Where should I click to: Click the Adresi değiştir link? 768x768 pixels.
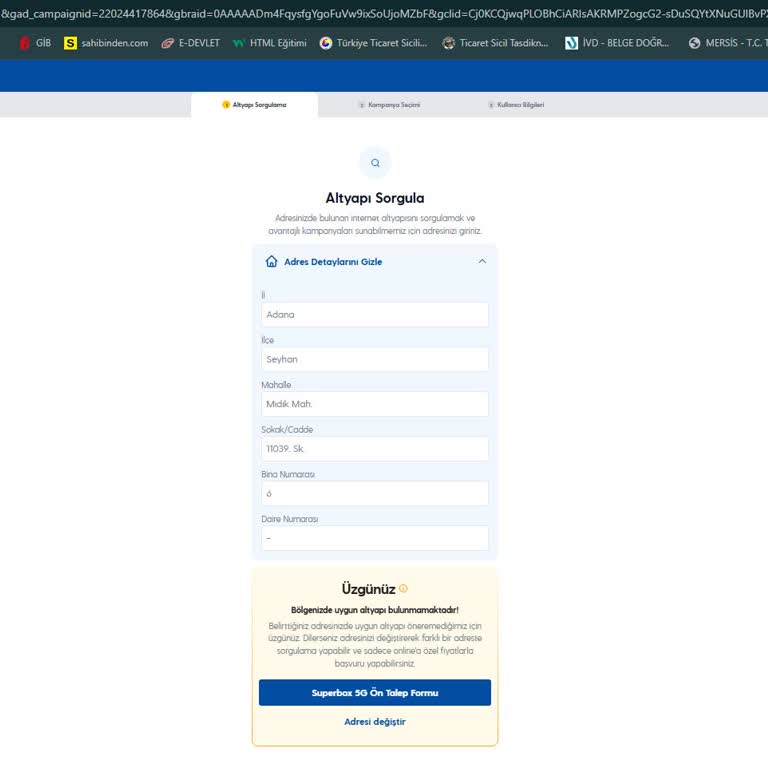pos(375,721)
